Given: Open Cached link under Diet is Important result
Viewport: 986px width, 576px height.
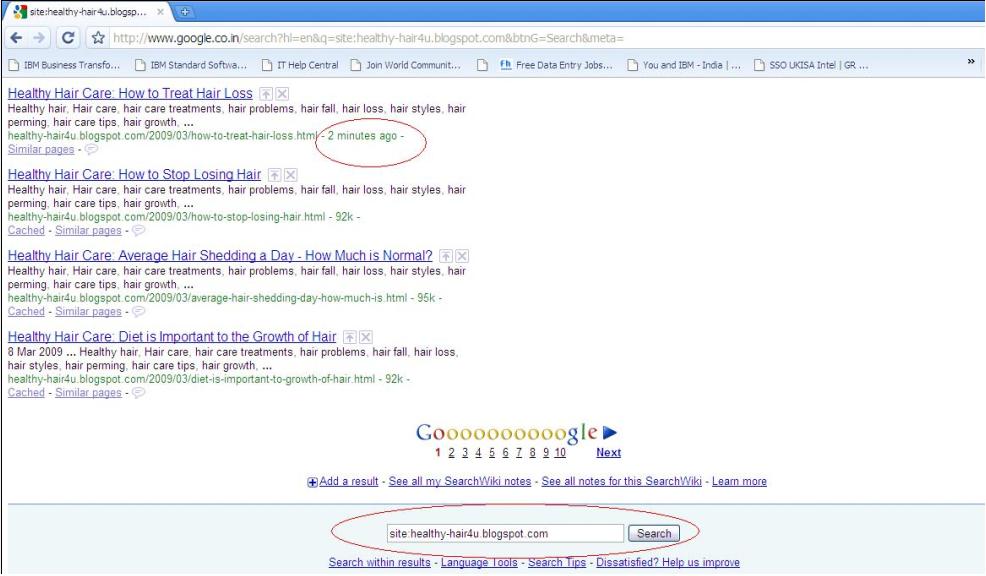Looking at the screenshot, I should click(x=26, y=393).
